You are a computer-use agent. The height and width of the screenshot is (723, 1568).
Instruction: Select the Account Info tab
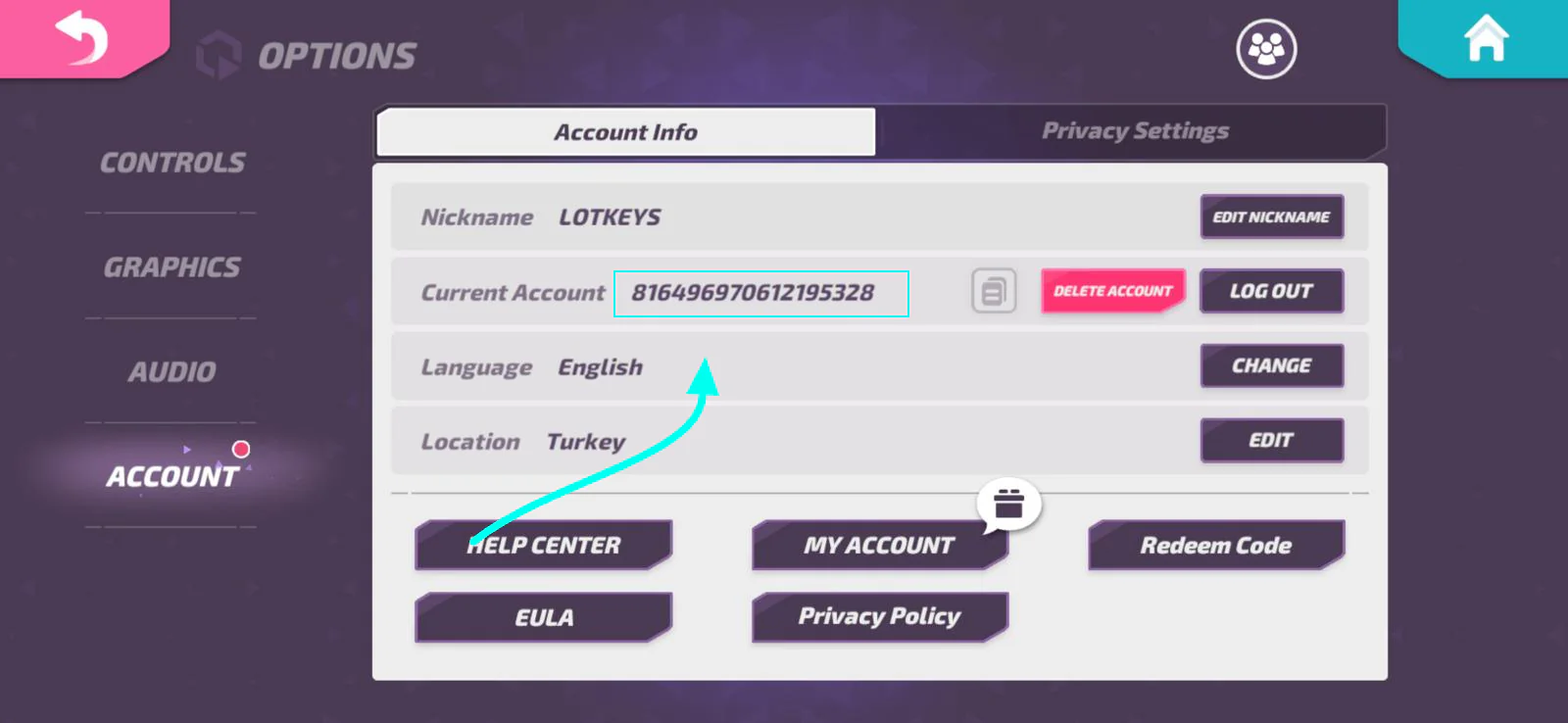(625, 132)
